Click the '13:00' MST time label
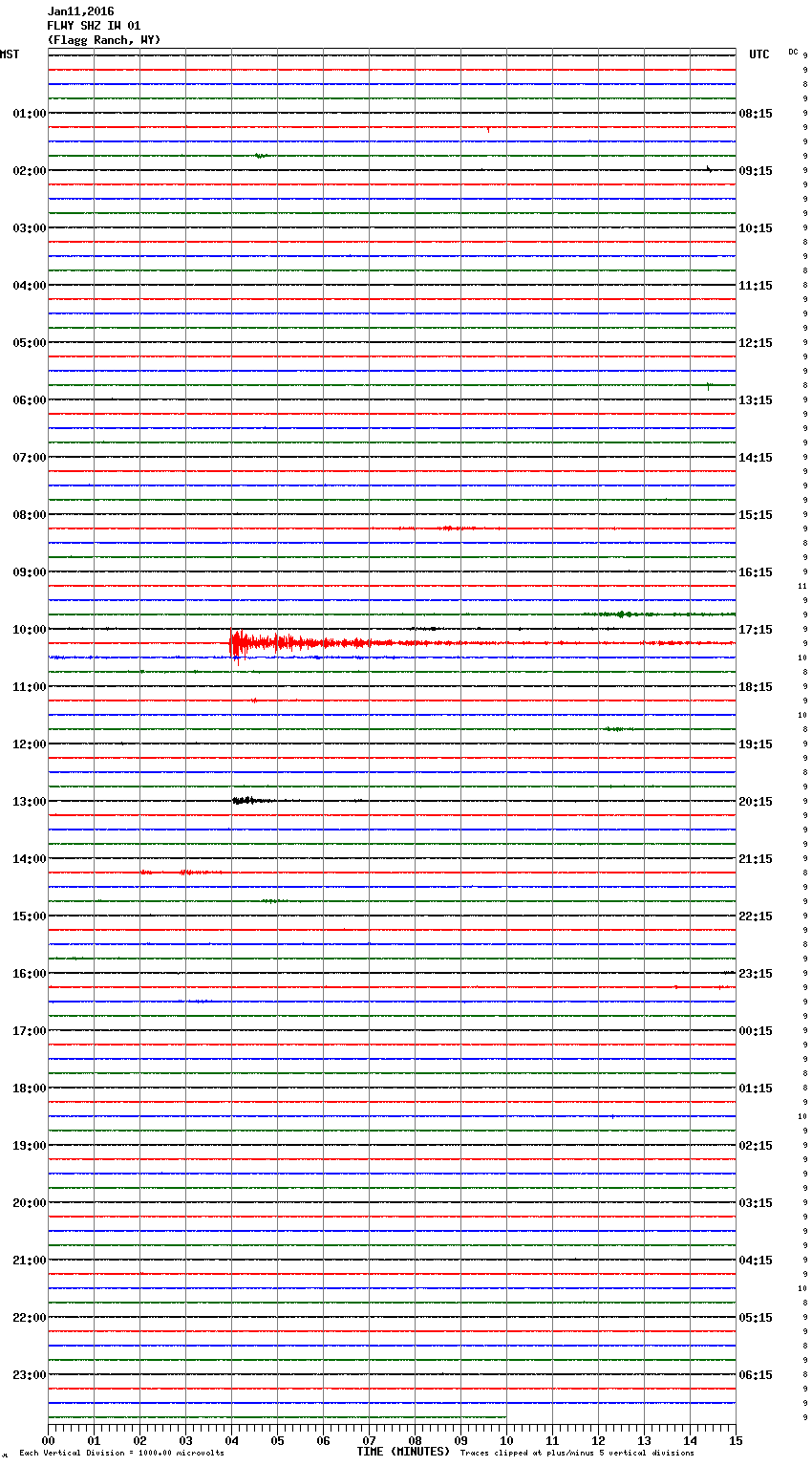Image resolution: width=812 pixels, height=1466 pixels. (30, 802)
